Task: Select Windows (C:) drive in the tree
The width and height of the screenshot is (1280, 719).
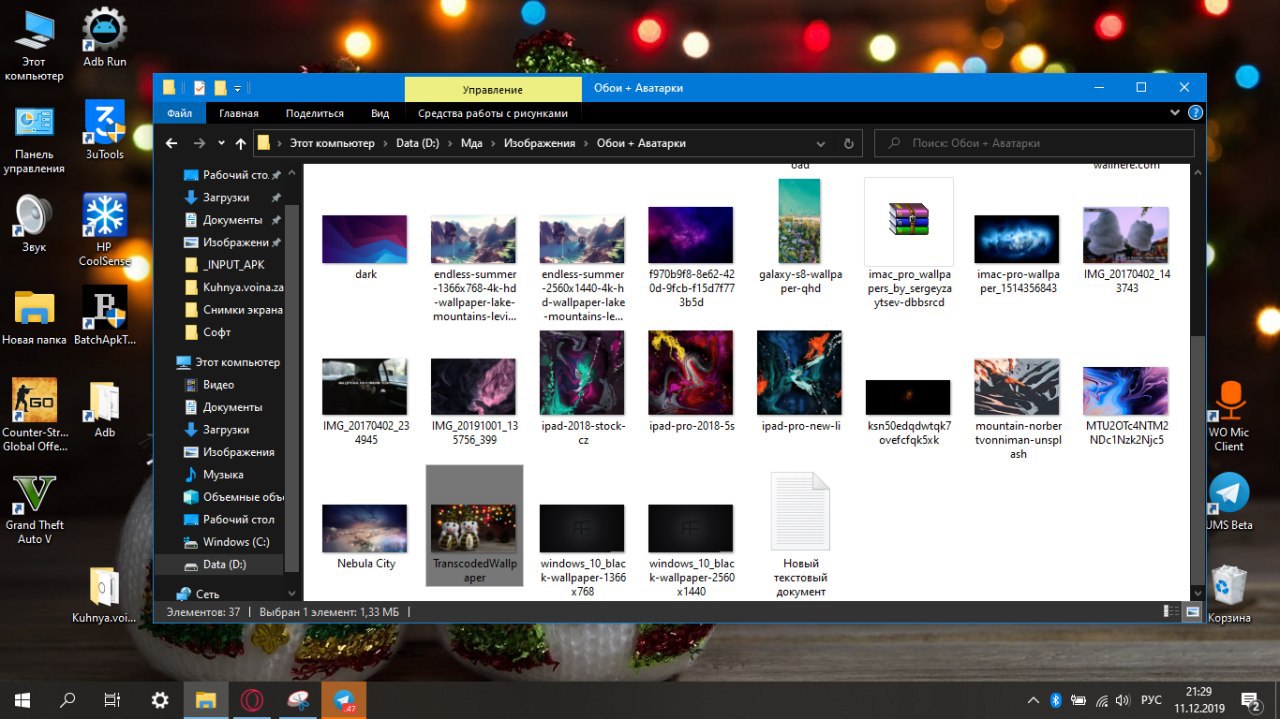Action: [236, 542]
